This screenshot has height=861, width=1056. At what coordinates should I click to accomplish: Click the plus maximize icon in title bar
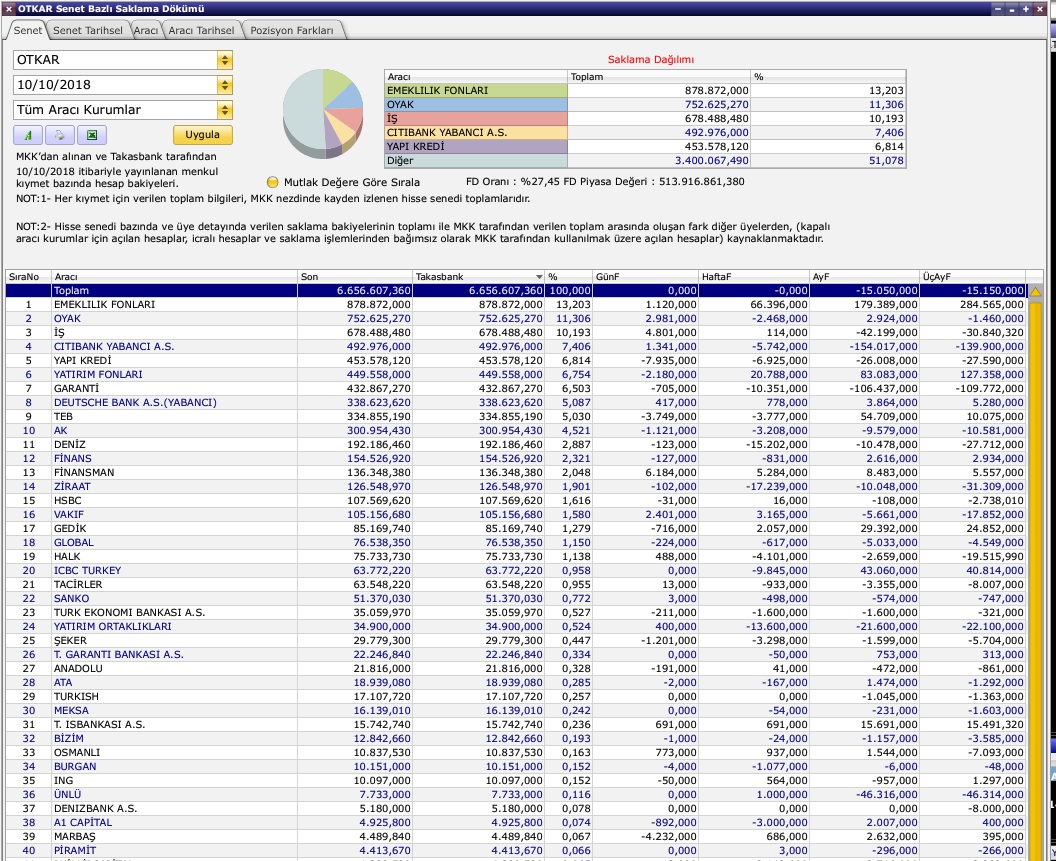pyautogui.click(x=1025, y=9)
